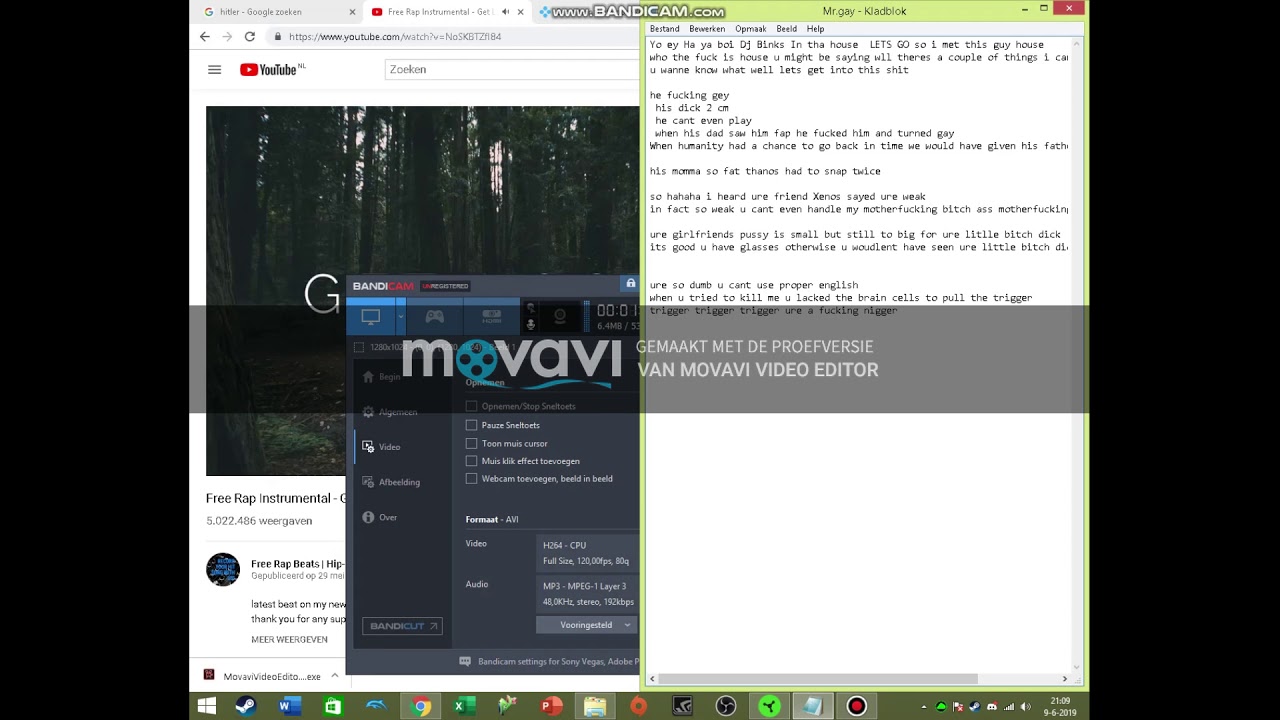Open File Explorer from the taskbar
This screenshot has width=1280, height=720.
pos(595,706)
